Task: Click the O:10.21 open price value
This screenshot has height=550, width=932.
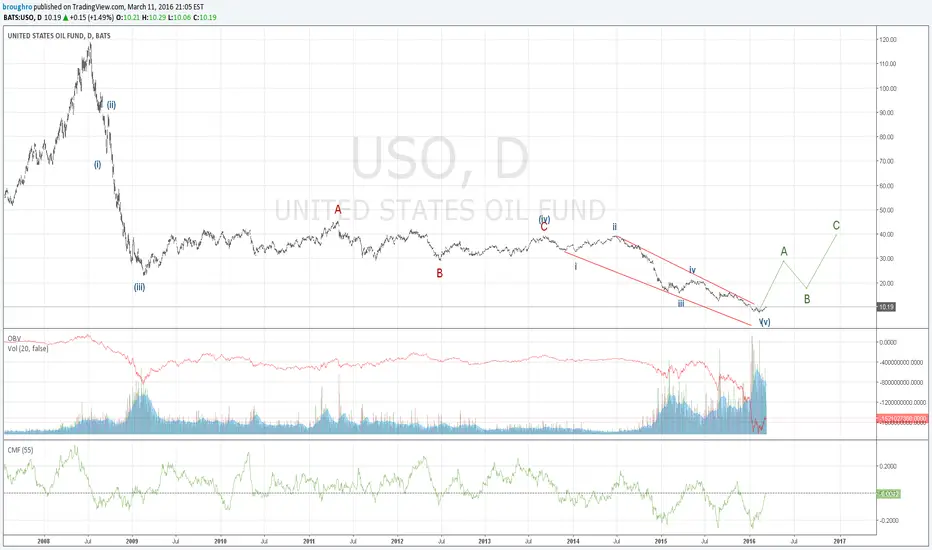Action: [128, 17]
